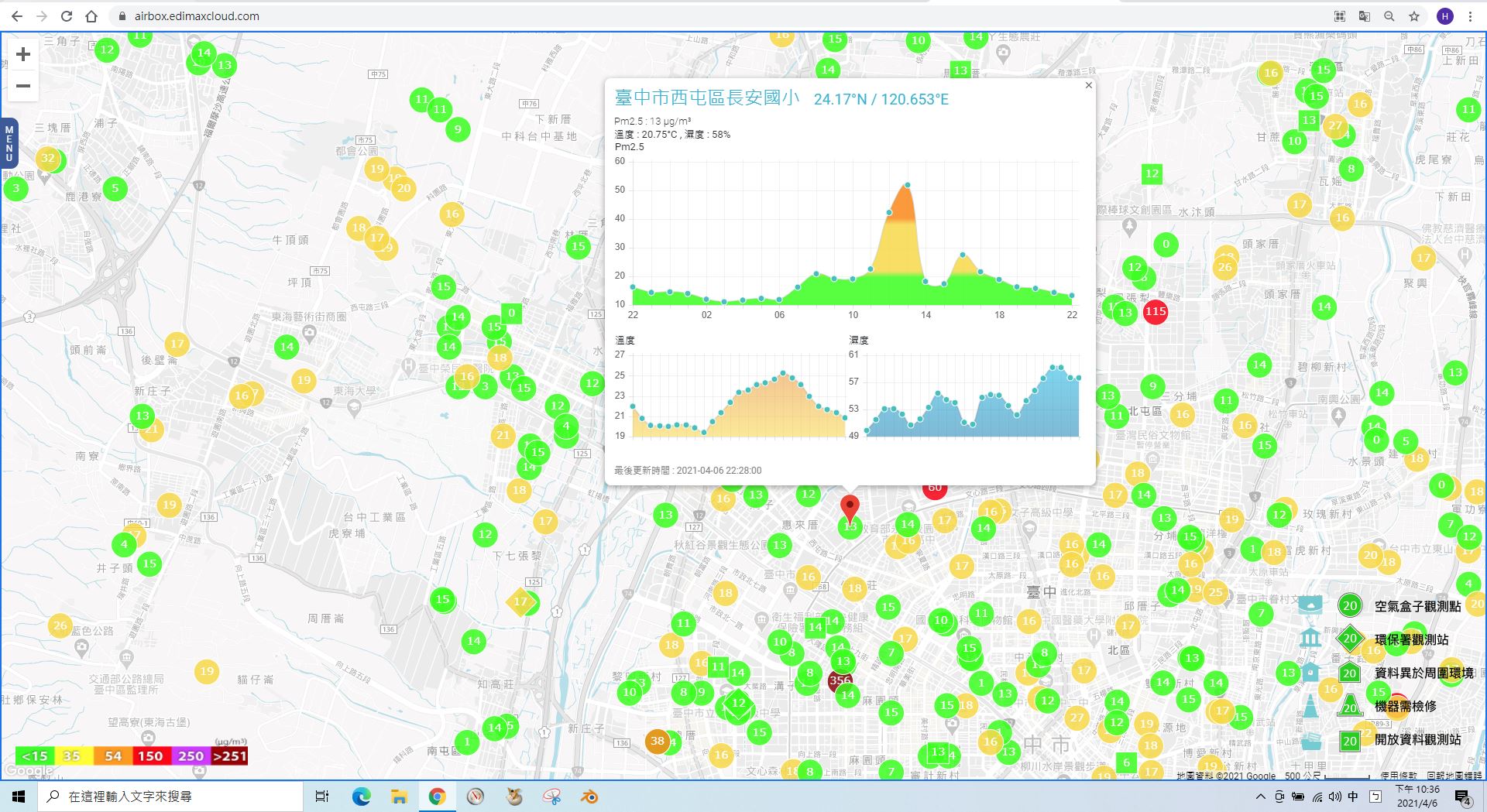Open Task View on the taskbar
This screenshot has width=1487, height=812.
322,797
